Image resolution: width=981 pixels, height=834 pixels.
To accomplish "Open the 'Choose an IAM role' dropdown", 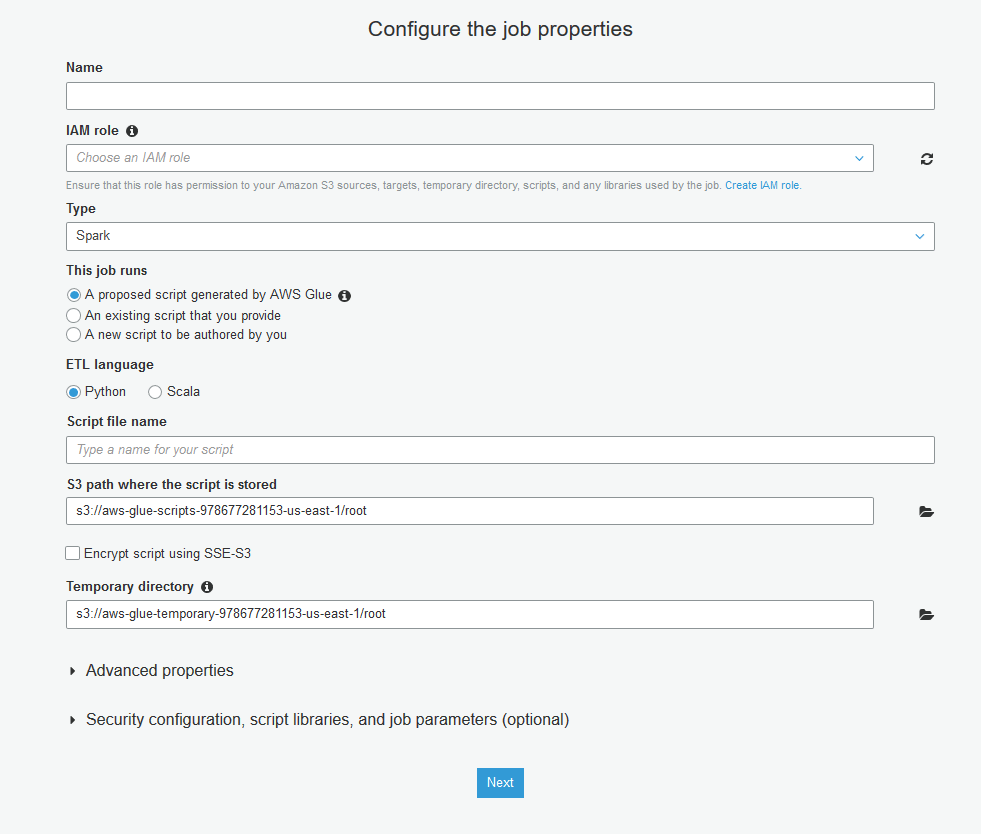I will [x=469, y=158].
